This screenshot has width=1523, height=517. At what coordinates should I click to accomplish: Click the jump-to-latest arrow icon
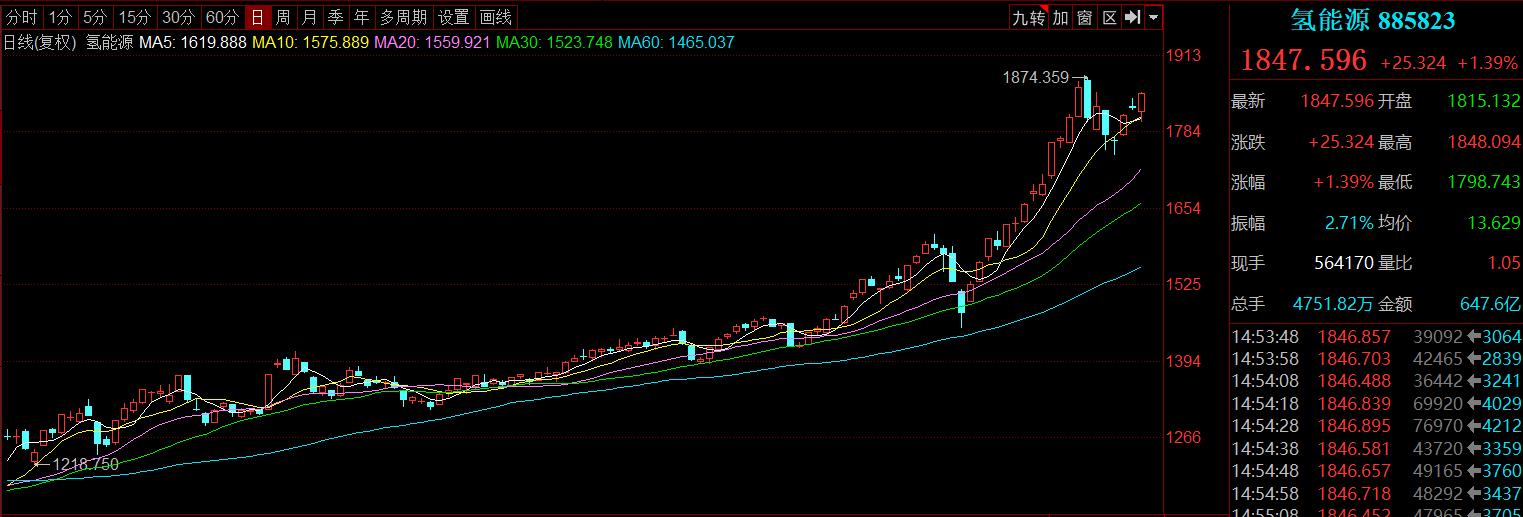[x=1133, y=17]
